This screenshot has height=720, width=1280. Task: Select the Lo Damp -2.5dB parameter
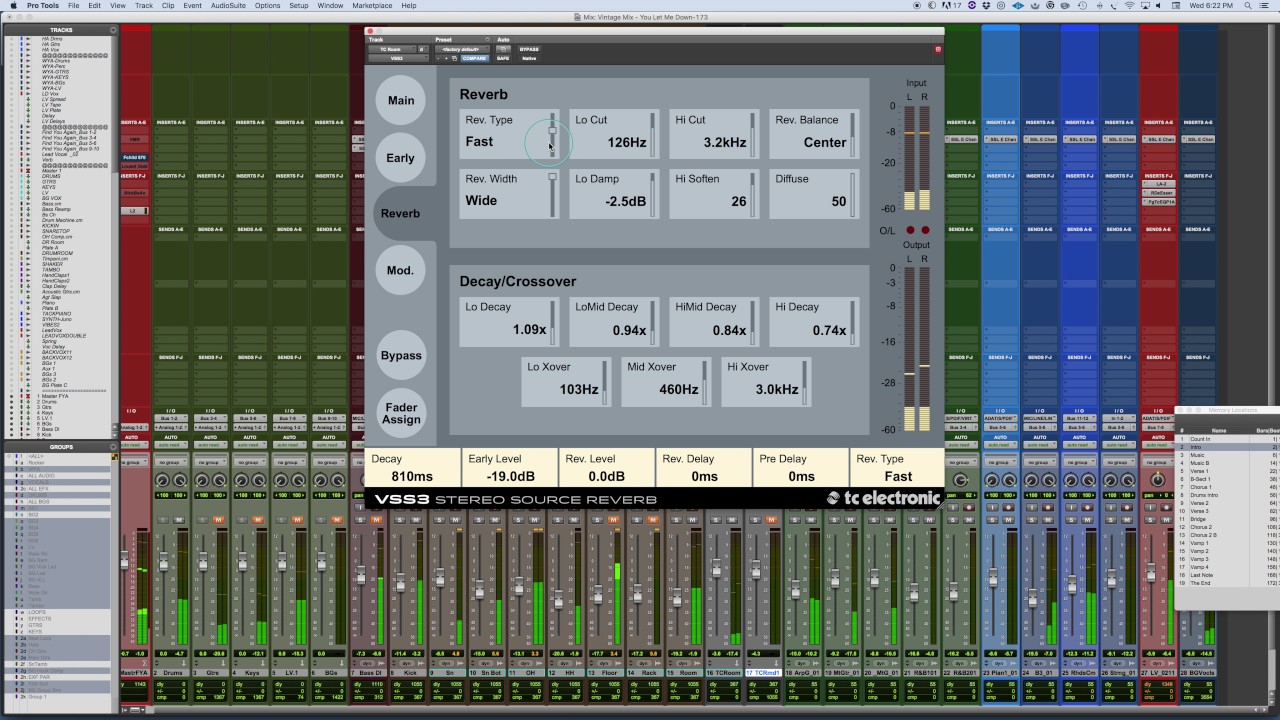pyautogui.click(x=614, y=193)
